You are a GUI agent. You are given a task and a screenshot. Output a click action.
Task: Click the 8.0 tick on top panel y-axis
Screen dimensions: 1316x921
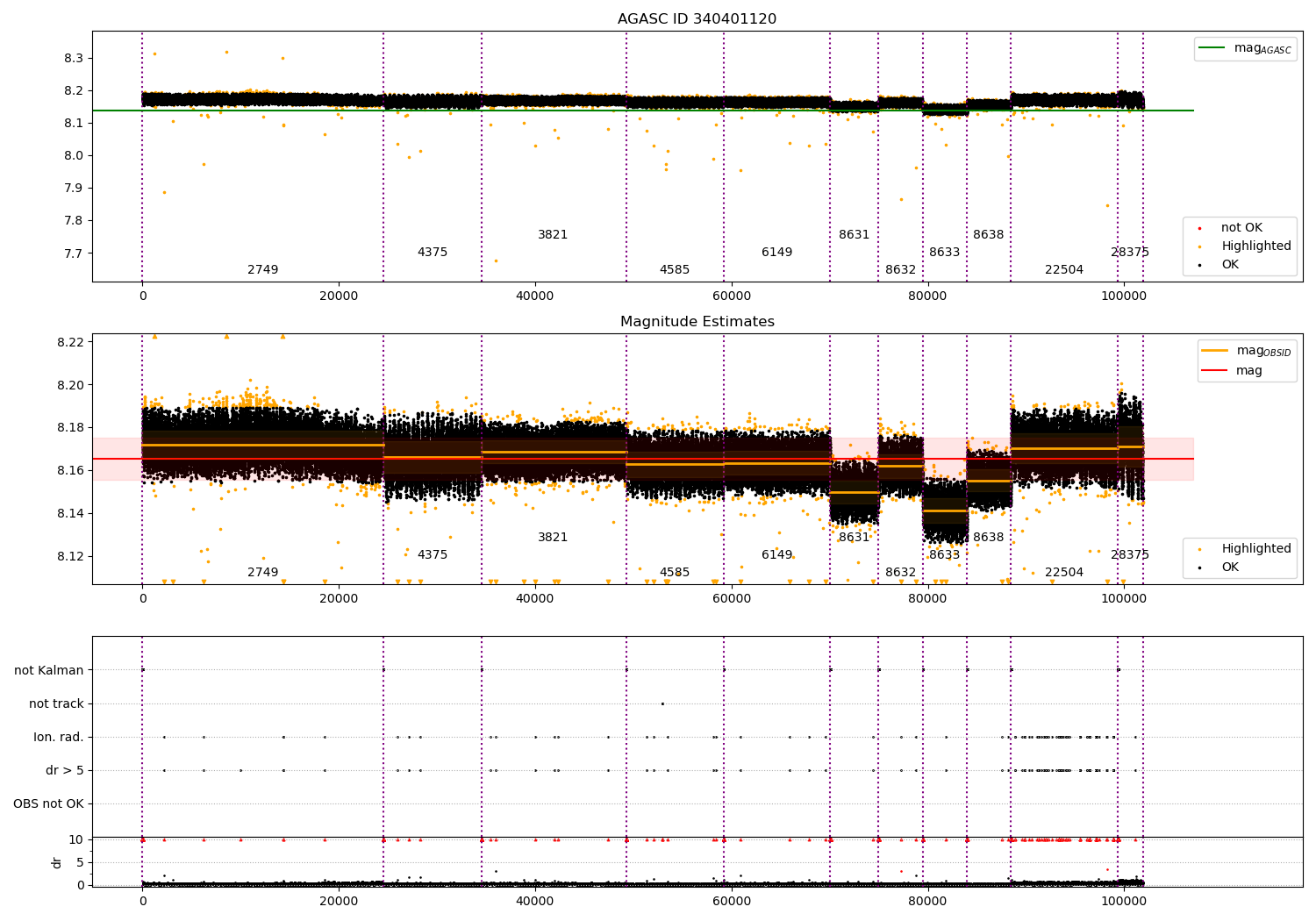tap(74, 156)
